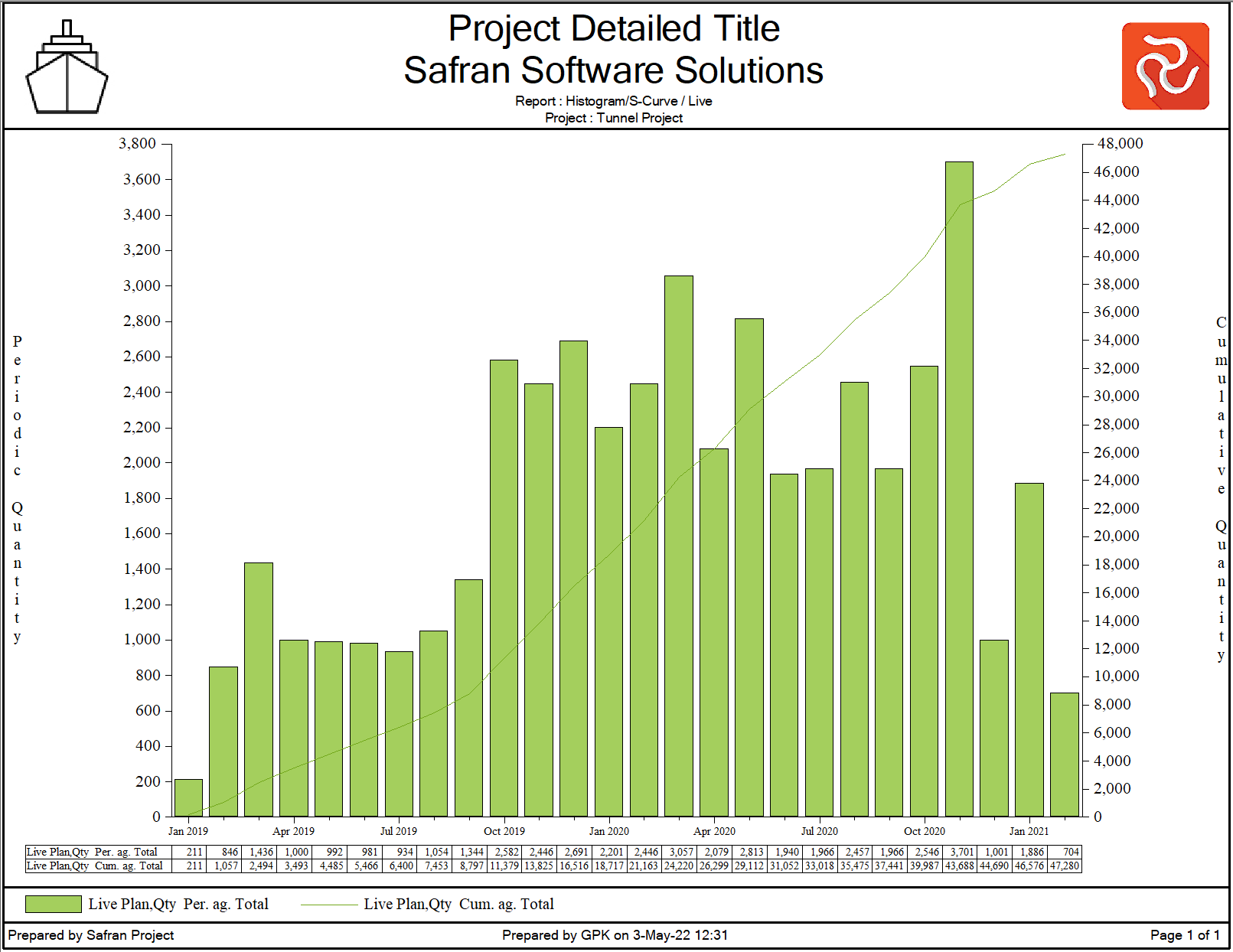
Task: Select Safran Software Solutions subtitle
Action: point(614,70)
